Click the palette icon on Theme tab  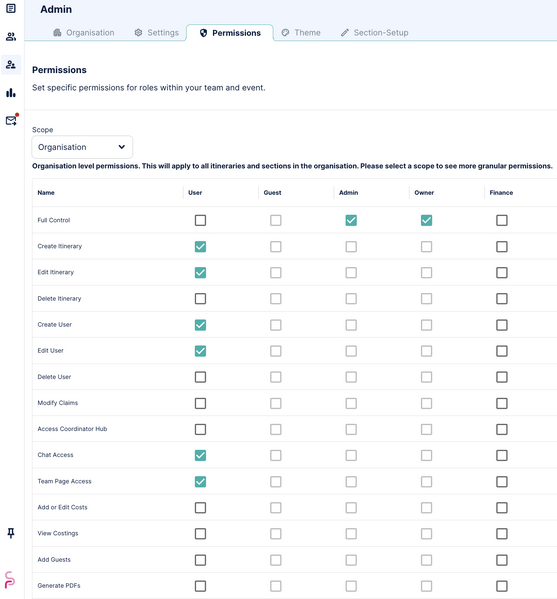coord(285,32)
